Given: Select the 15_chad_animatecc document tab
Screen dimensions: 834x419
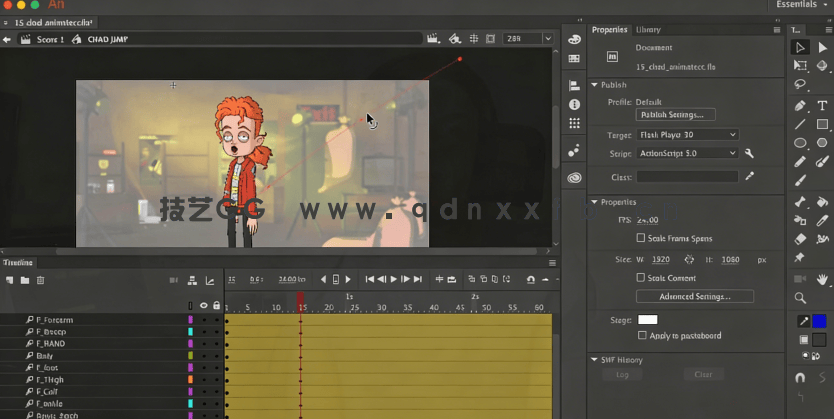Looking at the screenshot, I should pos(53,23).
